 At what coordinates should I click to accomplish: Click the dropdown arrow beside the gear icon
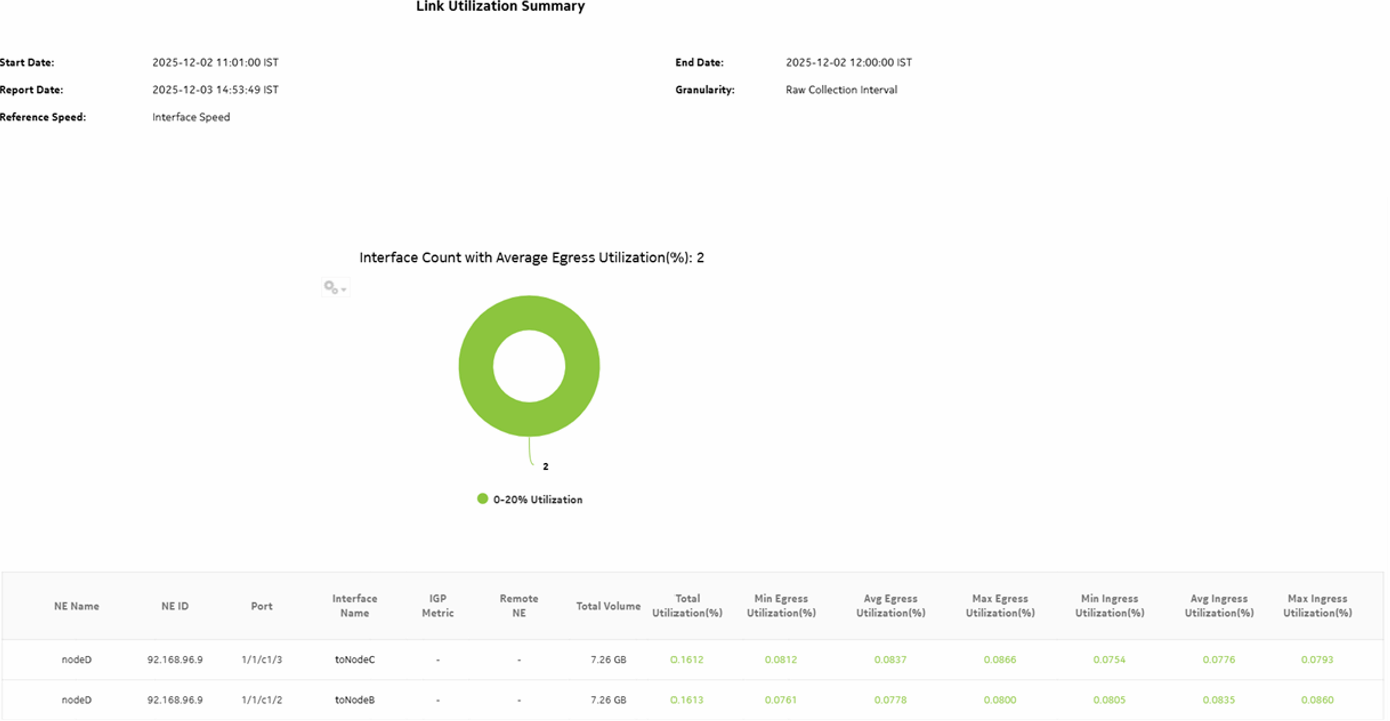pyautogui.click(x=343, y=289)
